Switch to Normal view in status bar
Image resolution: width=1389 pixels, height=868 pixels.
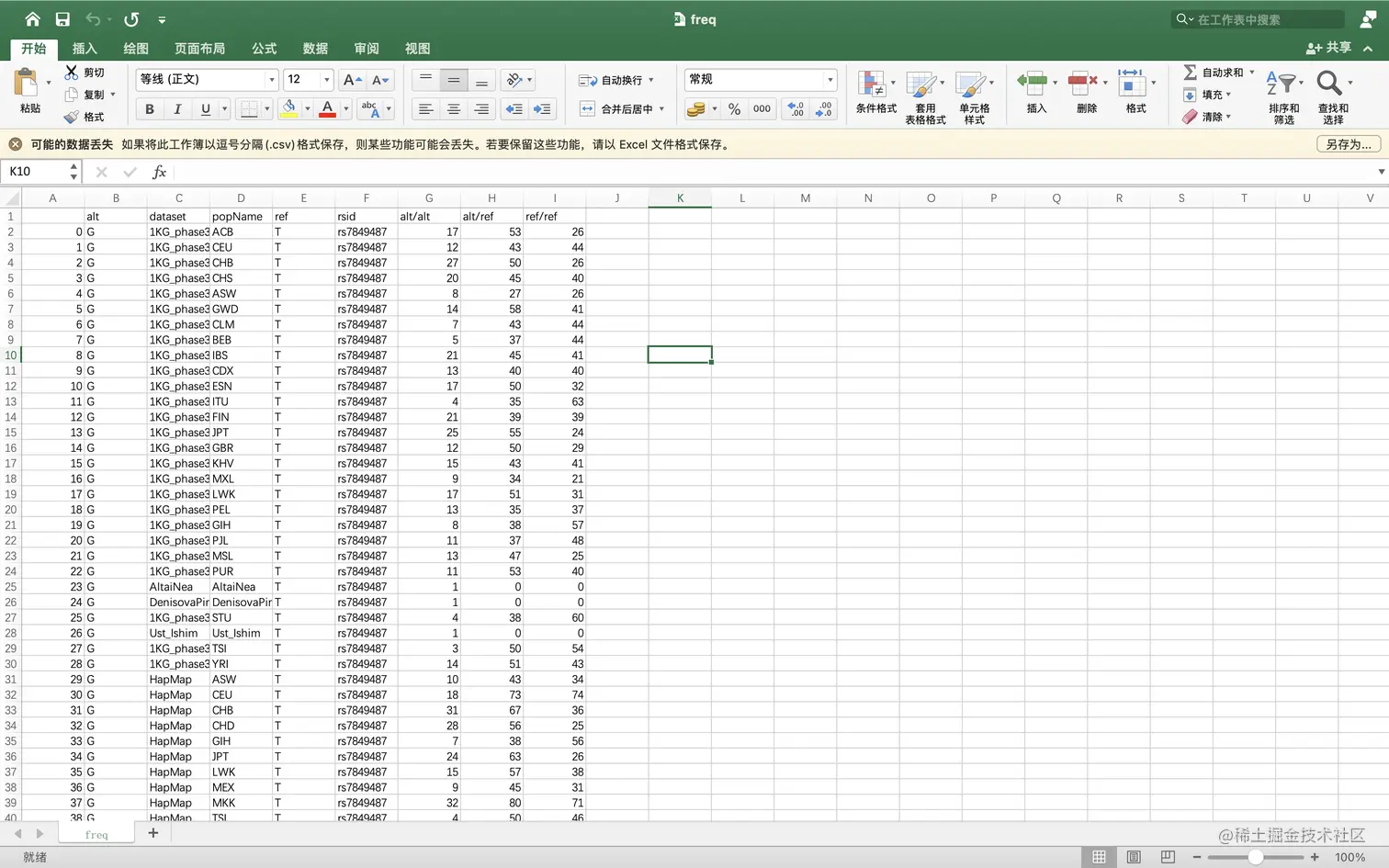(x=1099, y=857)
